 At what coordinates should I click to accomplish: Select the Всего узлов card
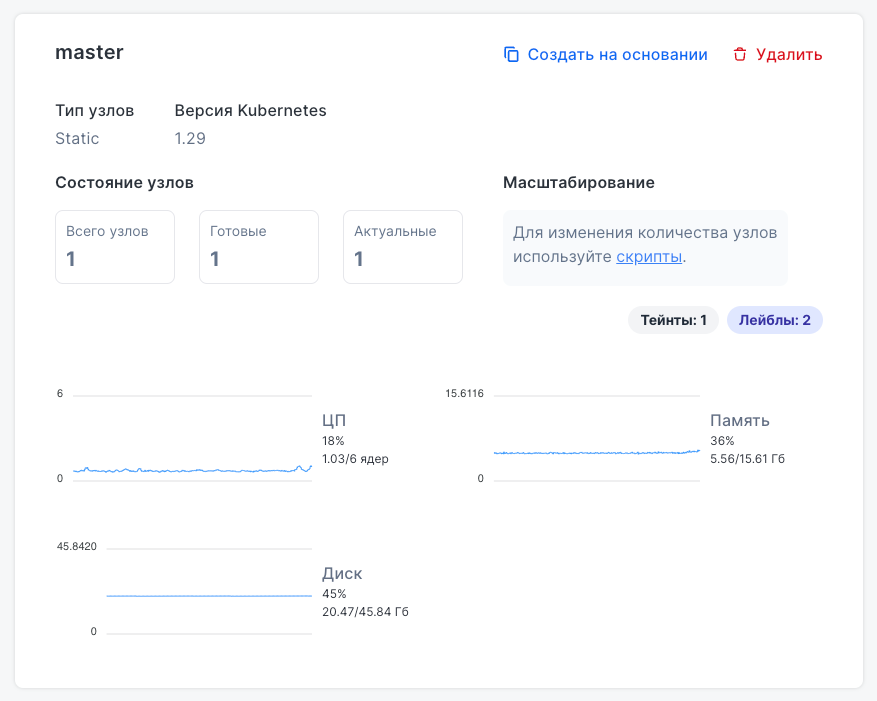pyautogui.click(x=115, y=247)
